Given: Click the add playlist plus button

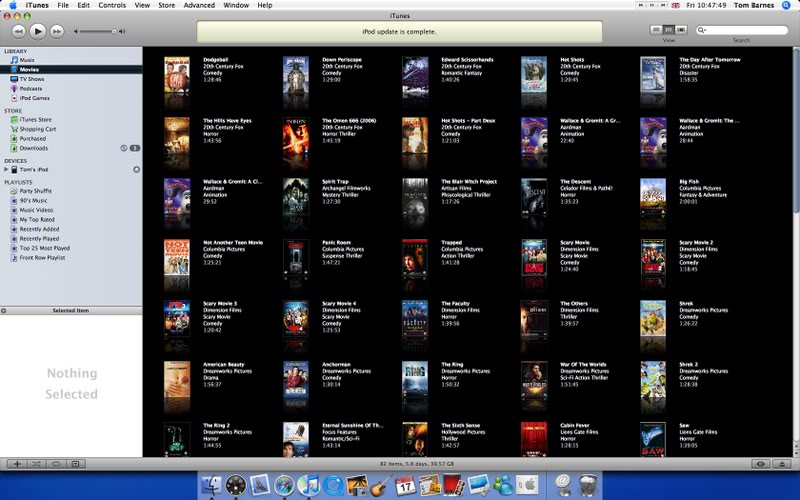Looking at the screenshot, I should [x=17, y=464].
